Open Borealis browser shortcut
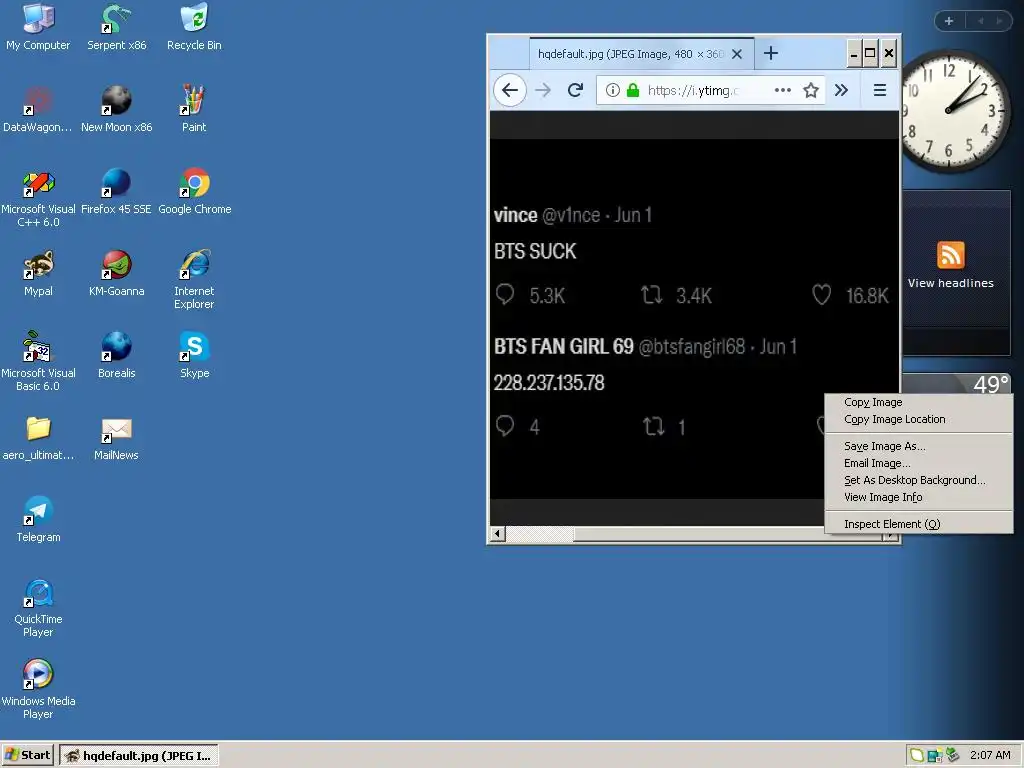The width and height of the screenshot is (1024, 768). tap(116, 355)
